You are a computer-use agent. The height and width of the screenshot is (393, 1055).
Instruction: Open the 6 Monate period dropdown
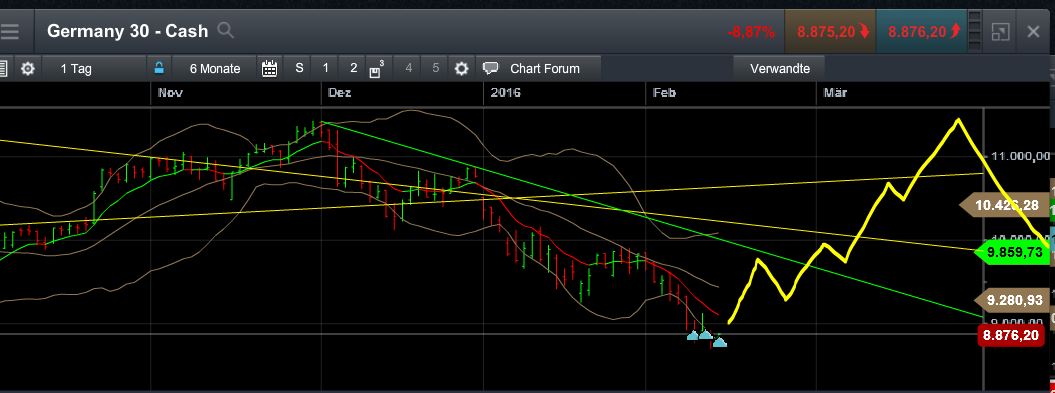click(215, 69)
